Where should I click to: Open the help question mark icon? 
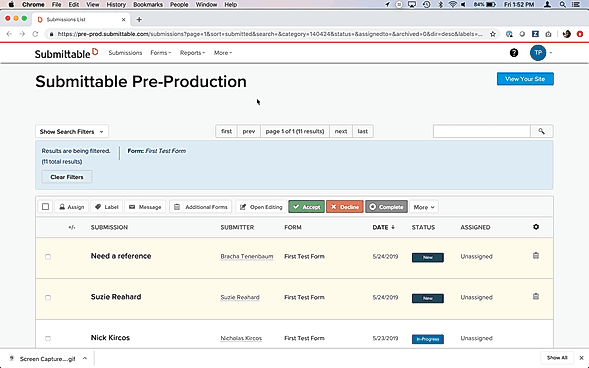514,53
